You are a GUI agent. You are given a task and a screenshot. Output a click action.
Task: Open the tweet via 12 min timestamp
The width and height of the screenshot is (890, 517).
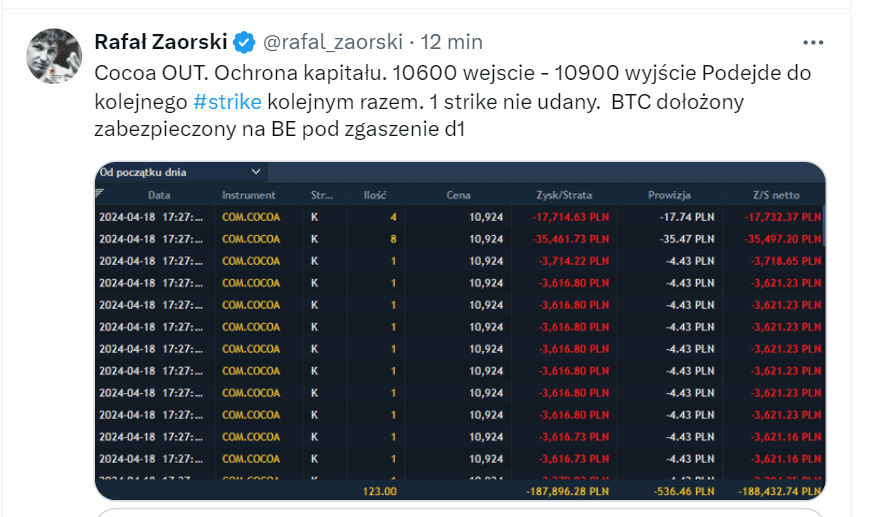coord(451,42)
